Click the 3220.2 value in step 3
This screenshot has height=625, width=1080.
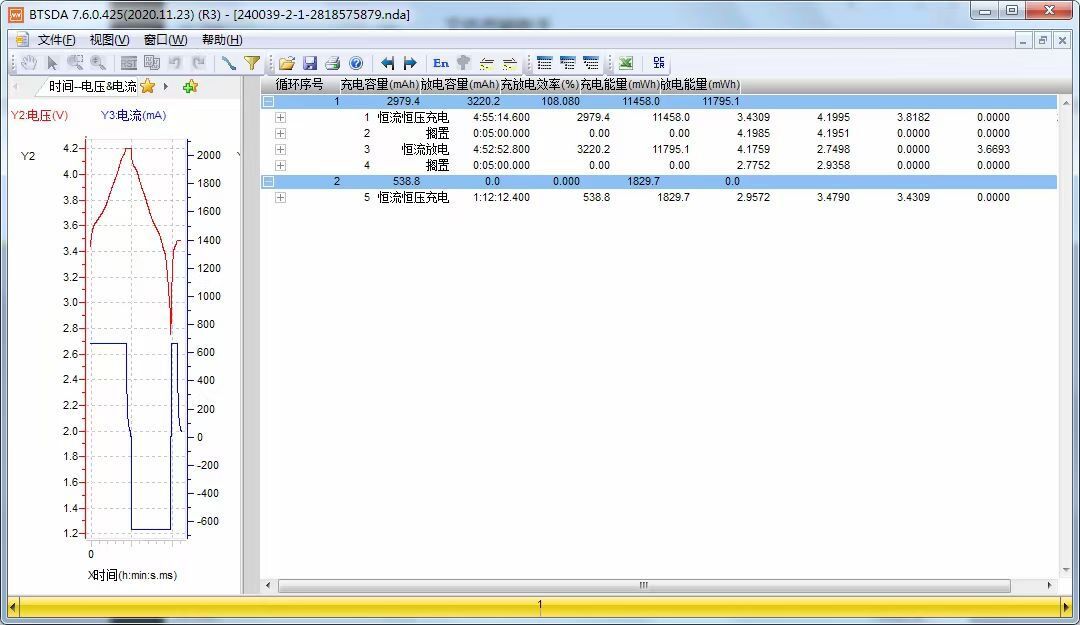593,150
